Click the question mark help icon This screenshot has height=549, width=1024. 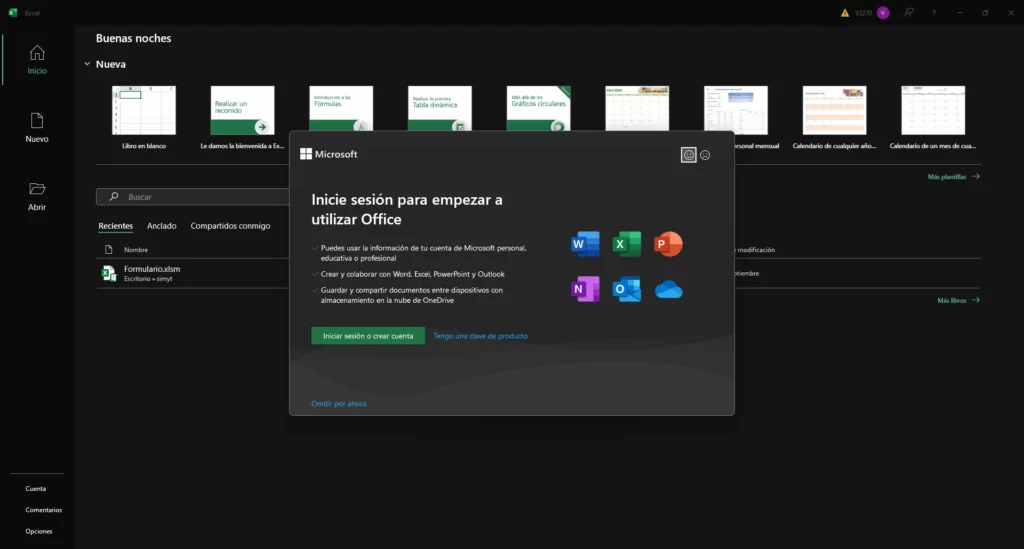(934, 13)
